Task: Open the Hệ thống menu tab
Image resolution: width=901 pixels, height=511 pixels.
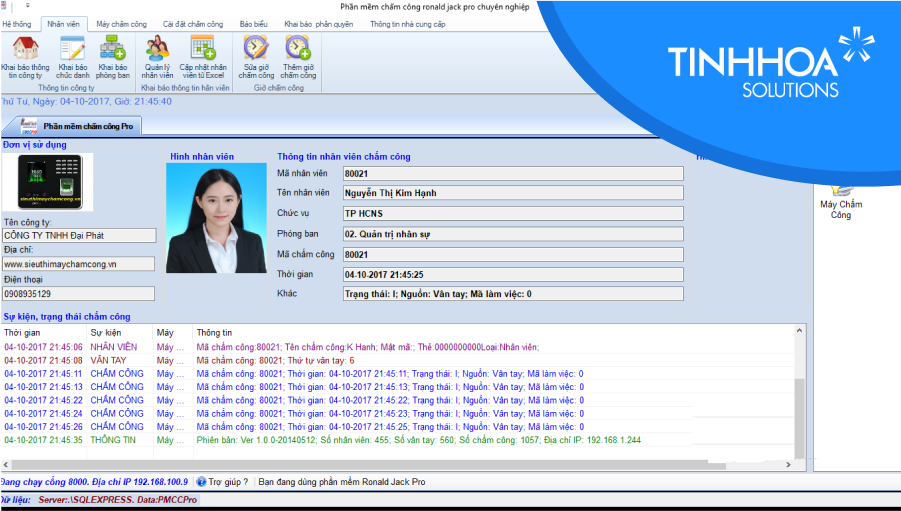Action: pos(17,24)
